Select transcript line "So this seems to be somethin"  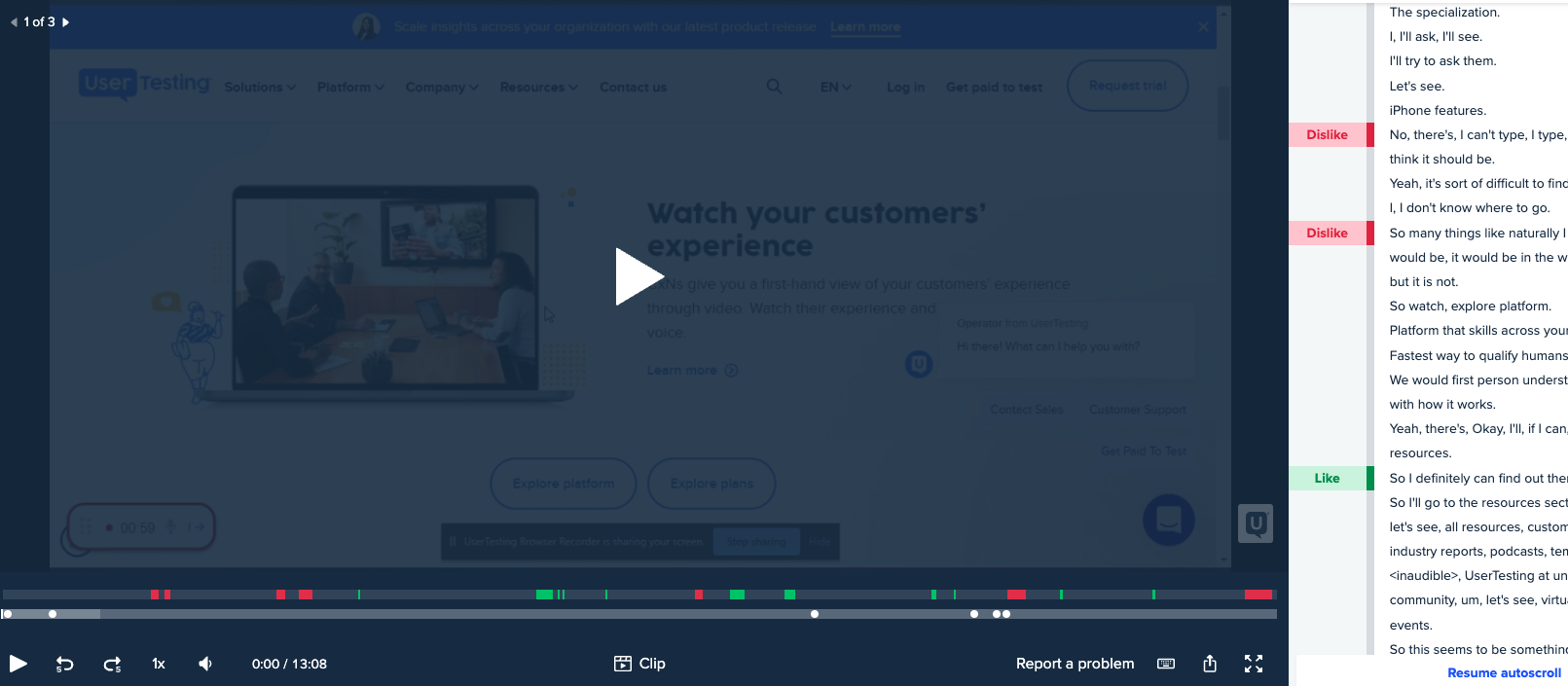tap(1477, 650)
